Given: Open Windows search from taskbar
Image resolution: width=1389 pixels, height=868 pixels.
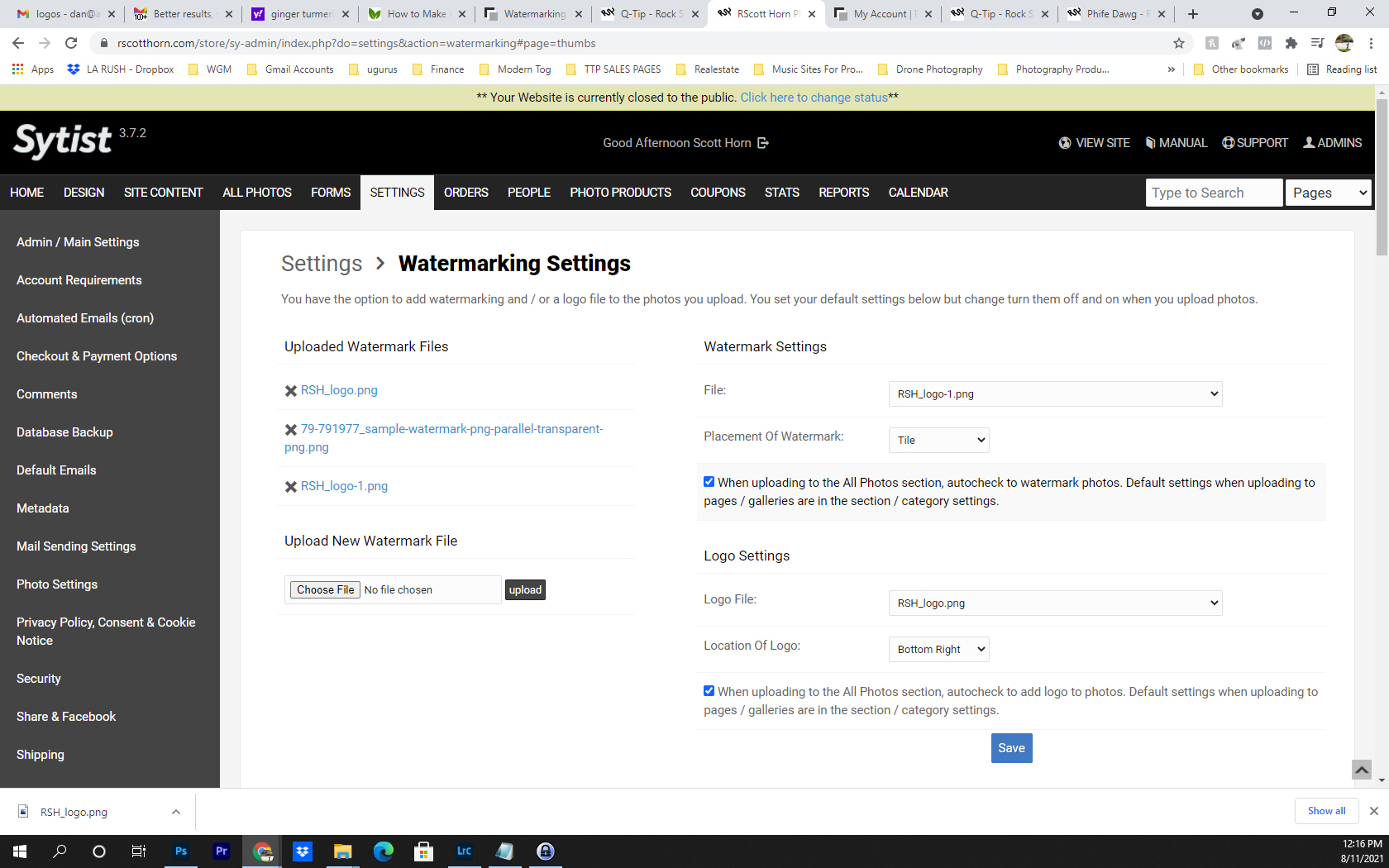Looking at the screenshot, I should [x=60, y=851].
